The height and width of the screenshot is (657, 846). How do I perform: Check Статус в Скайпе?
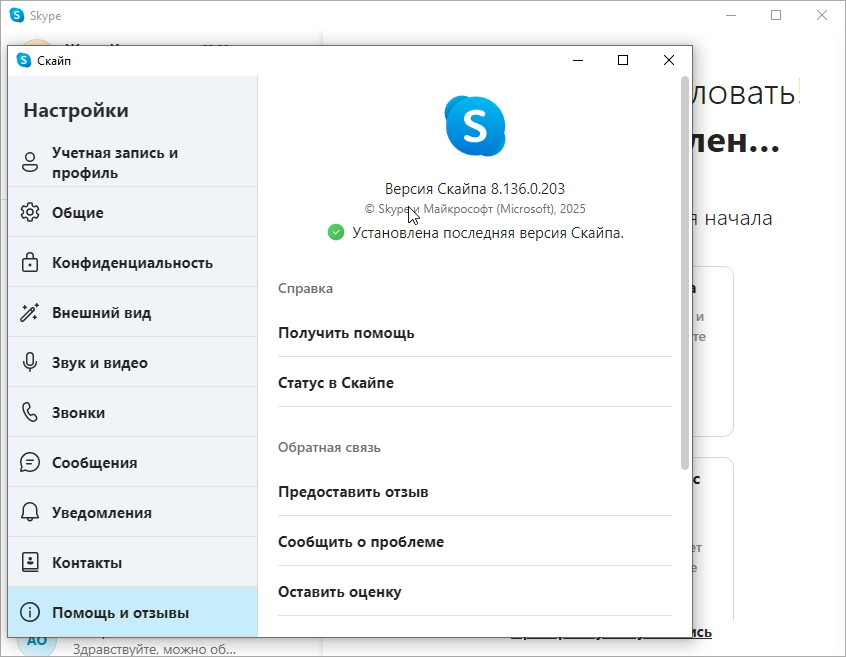coord(475,382)
